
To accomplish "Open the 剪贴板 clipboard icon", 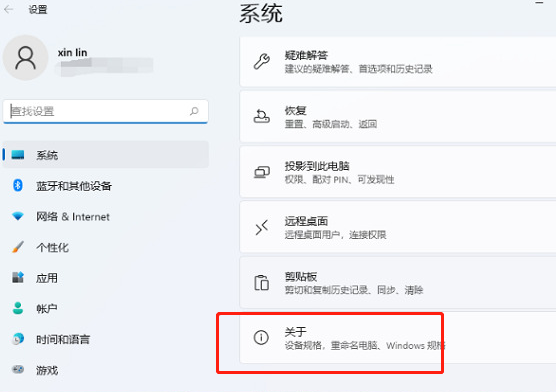I will coord(262,283).
